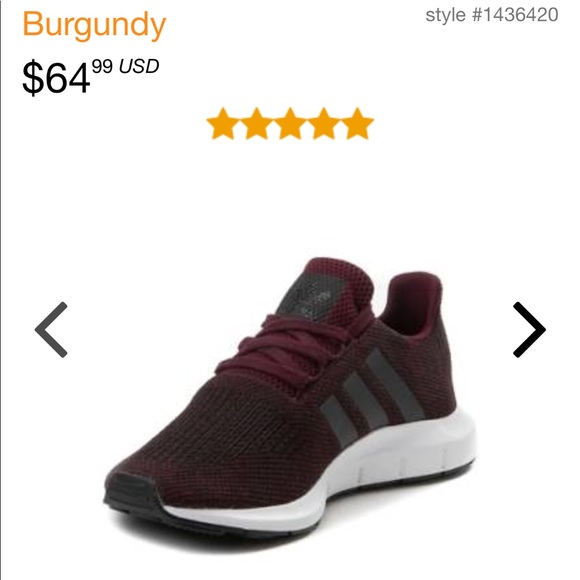
Task: Click the USD currency label
Action: [139, 66]
